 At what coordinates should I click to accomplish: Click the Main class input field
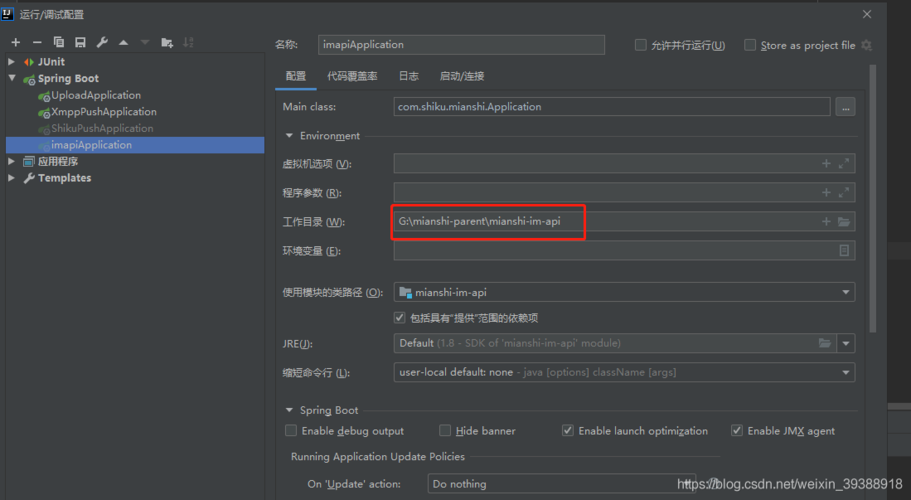(612, 107)
